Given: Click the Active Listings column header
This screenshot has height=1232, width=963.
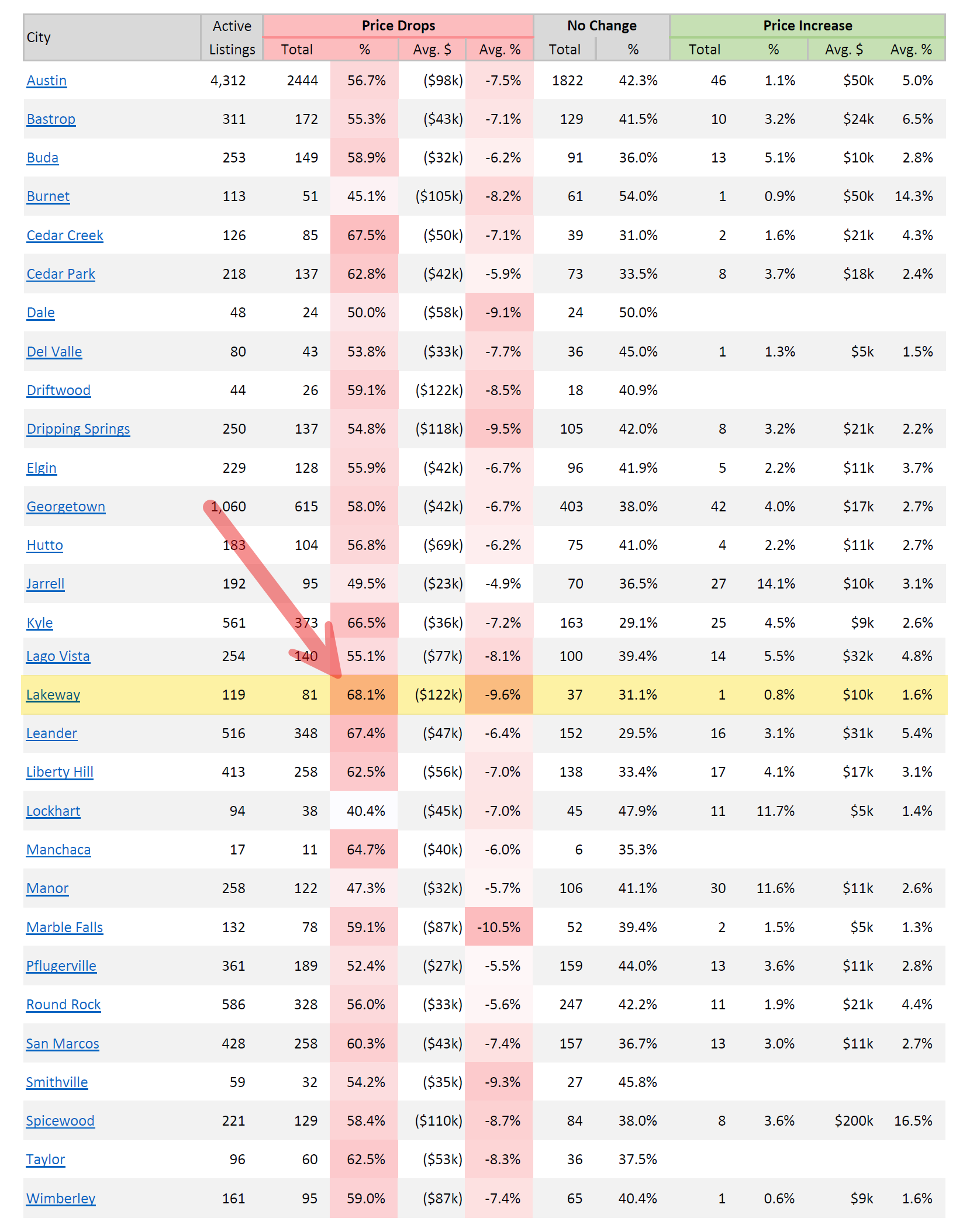Looking at the screenshot, I should (x=232, y=37).
